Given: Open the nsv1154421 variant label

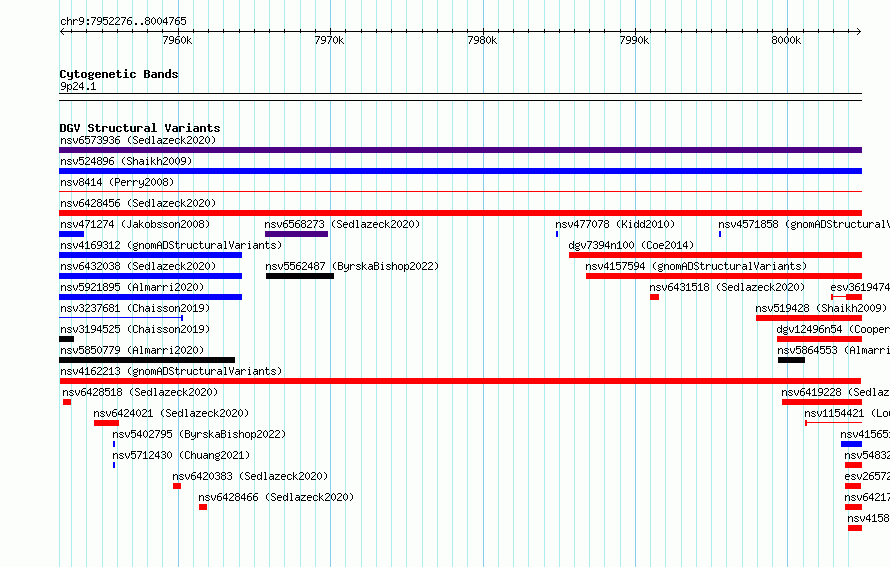Looking at the screenshot, I should (x=847, y=413).
